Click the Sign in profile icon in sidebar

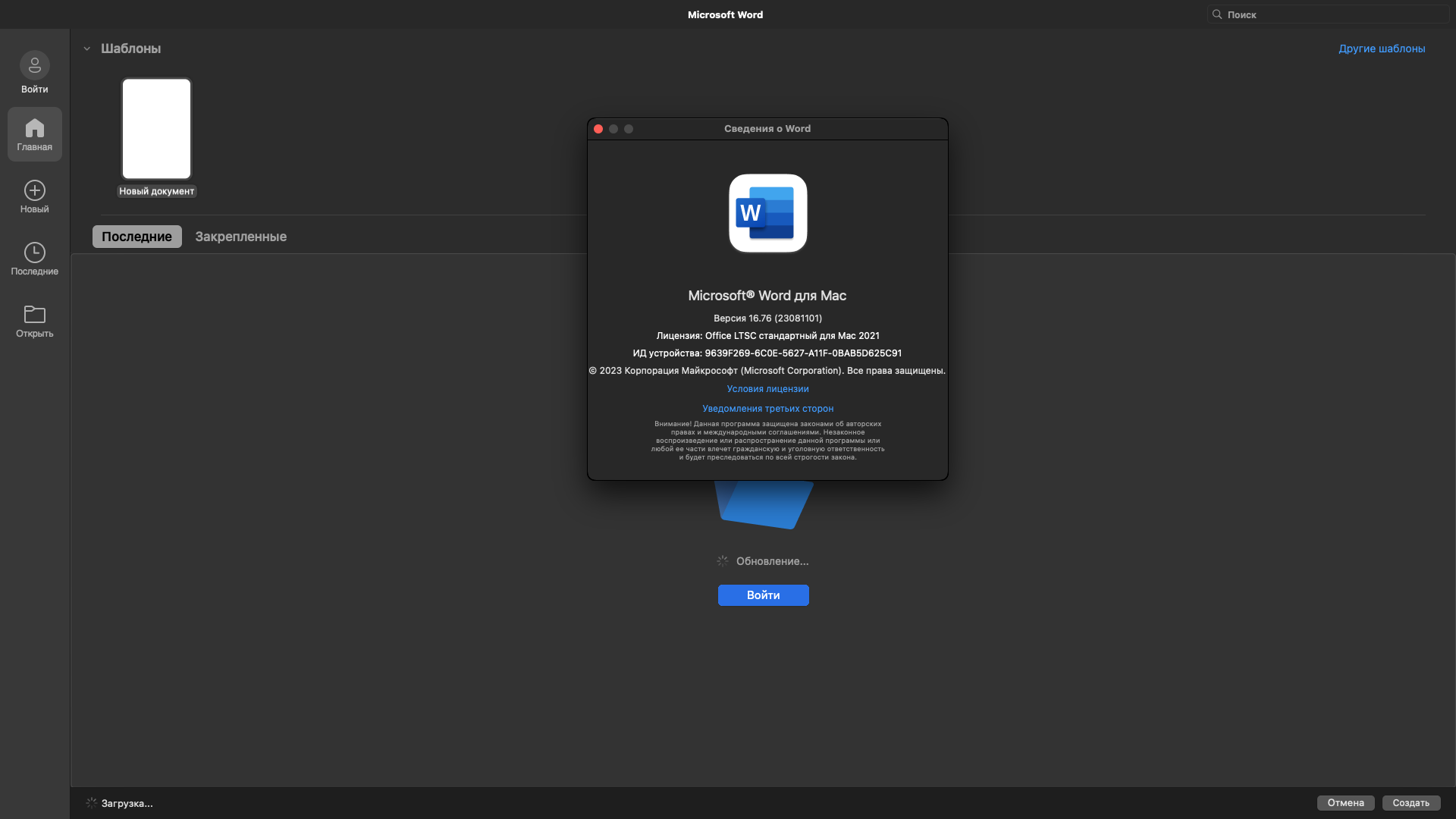35,66
